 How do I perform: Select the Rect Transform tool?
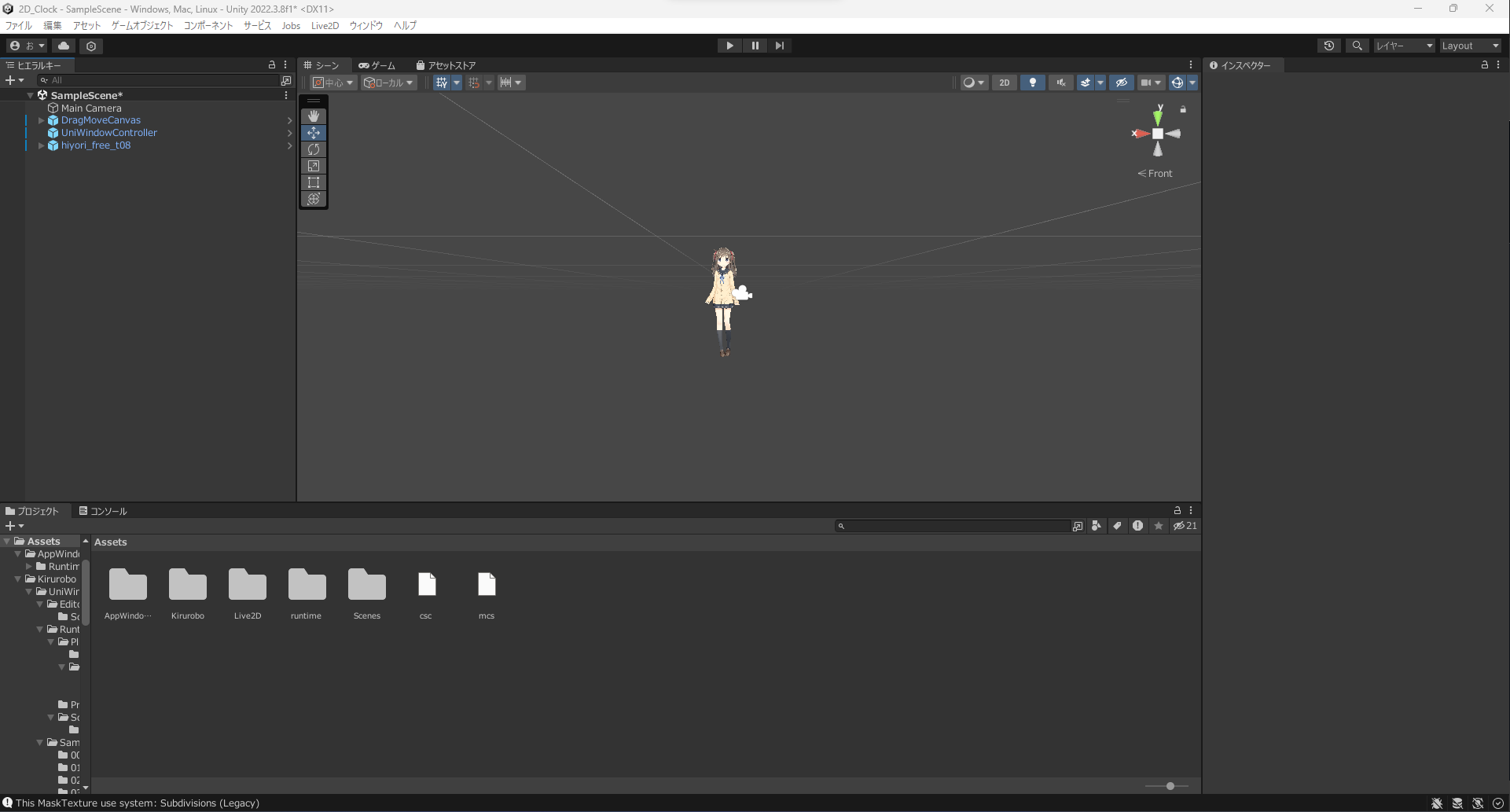(314, 182)
